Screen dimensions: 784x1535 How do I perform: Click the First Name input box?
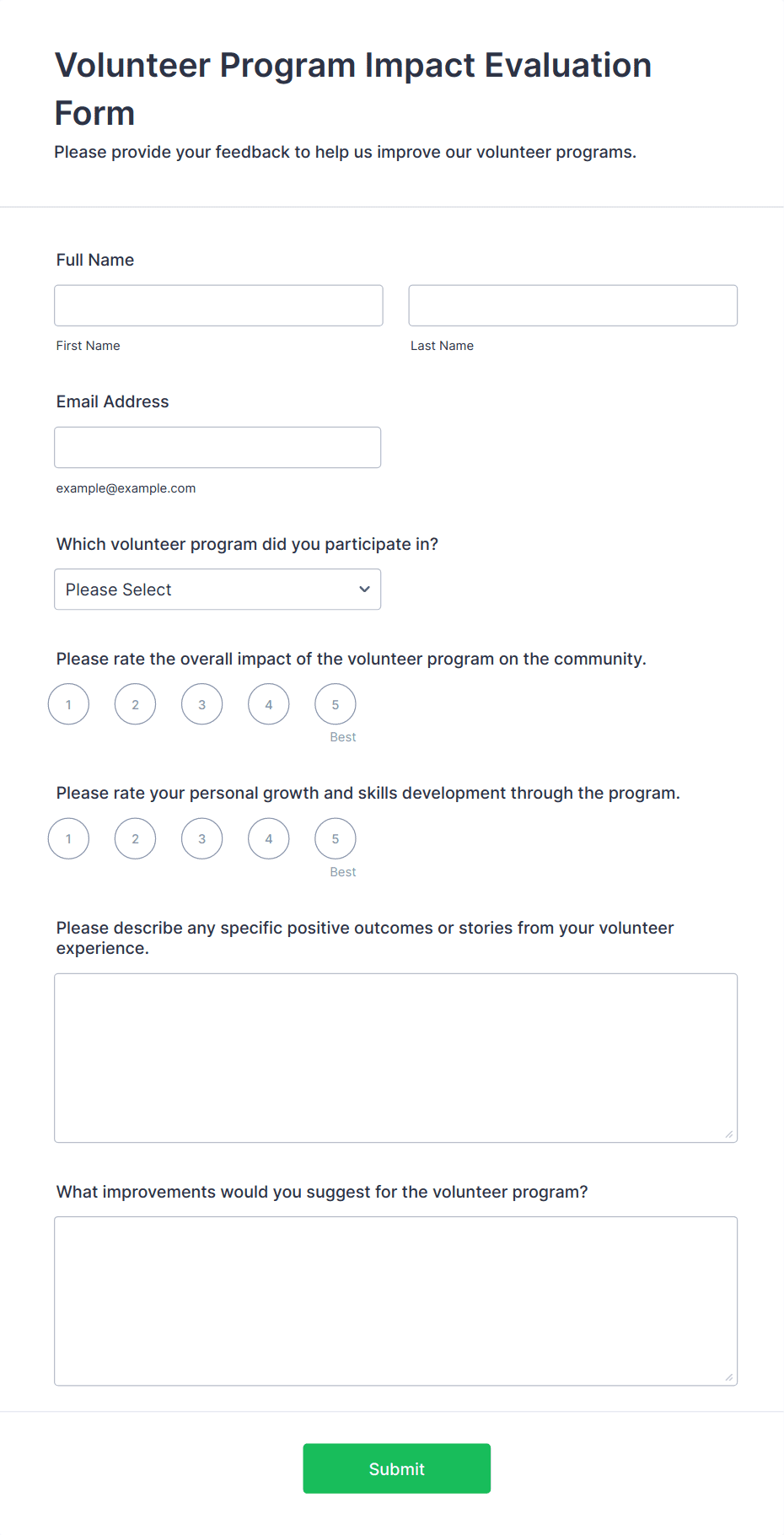point(218,304)
